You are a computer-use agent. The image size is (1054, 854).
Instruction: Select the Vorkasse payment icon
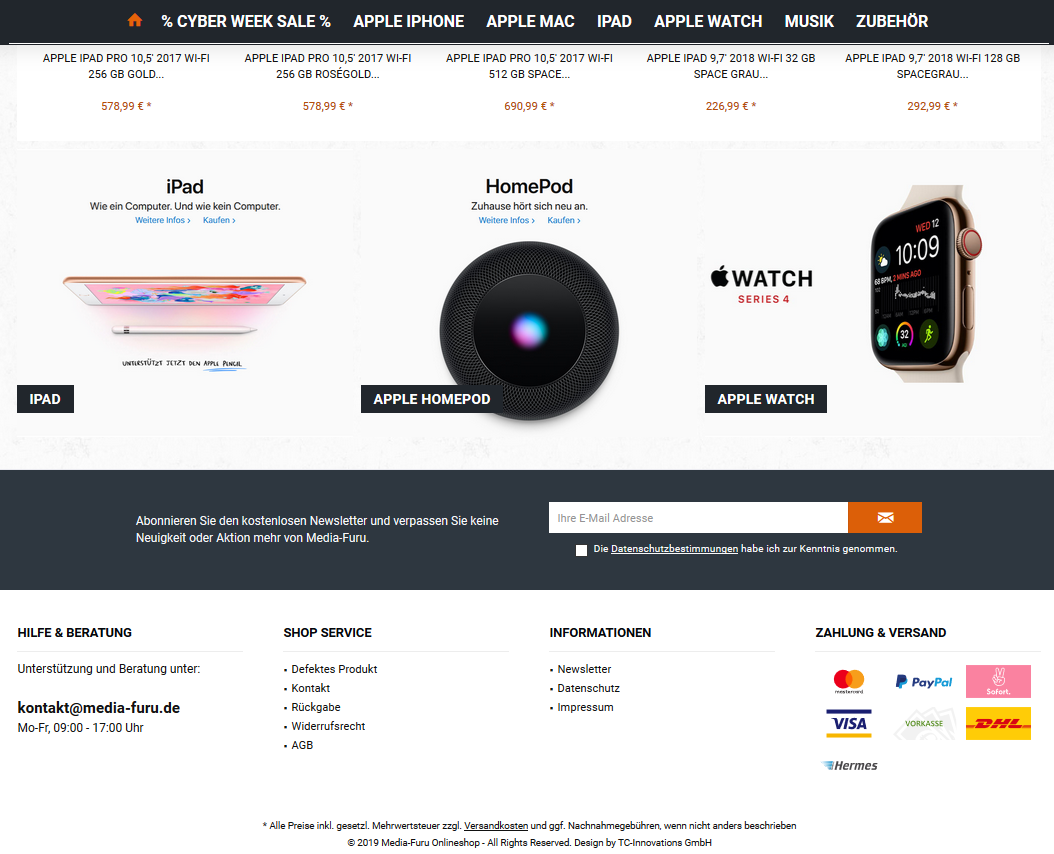tap(924, 724)
